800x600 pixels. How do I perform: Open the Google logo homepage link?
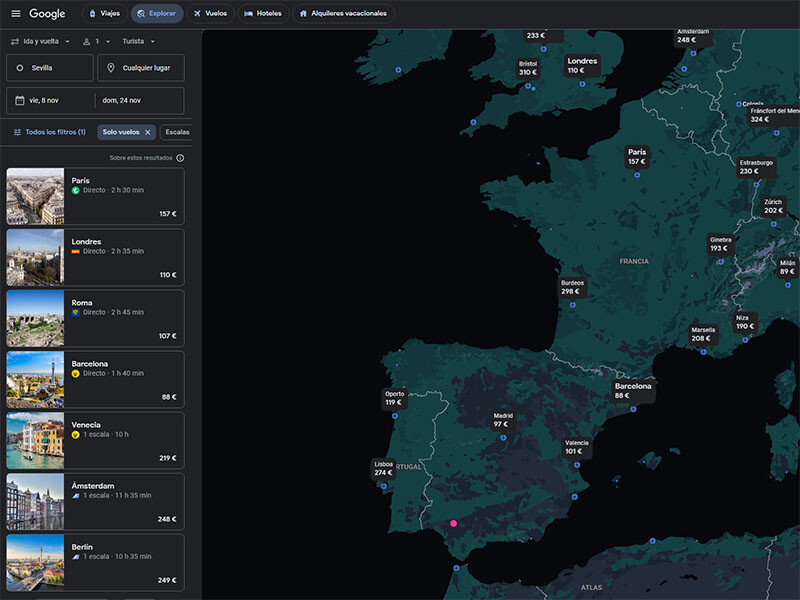click(x=47, y=14)
